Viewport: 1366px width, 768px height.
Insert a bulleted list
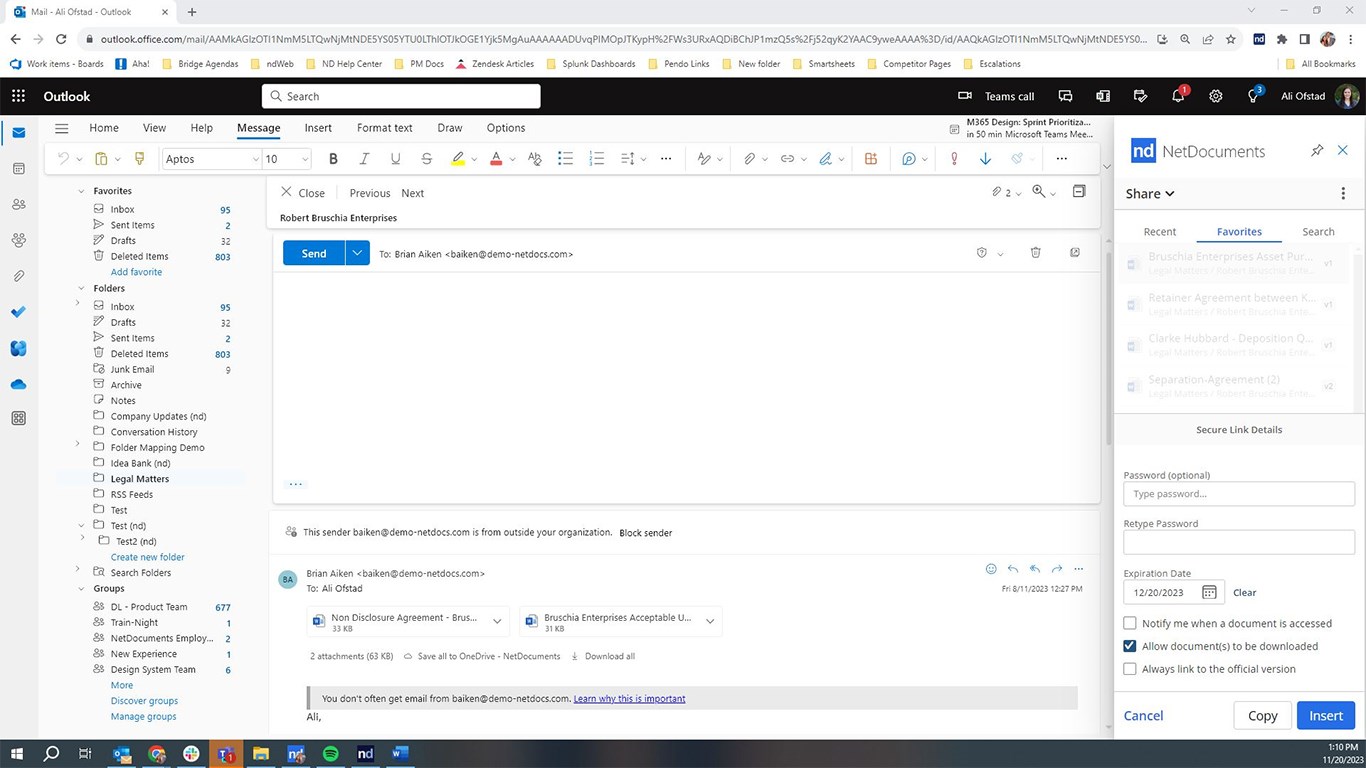point(565,159)
